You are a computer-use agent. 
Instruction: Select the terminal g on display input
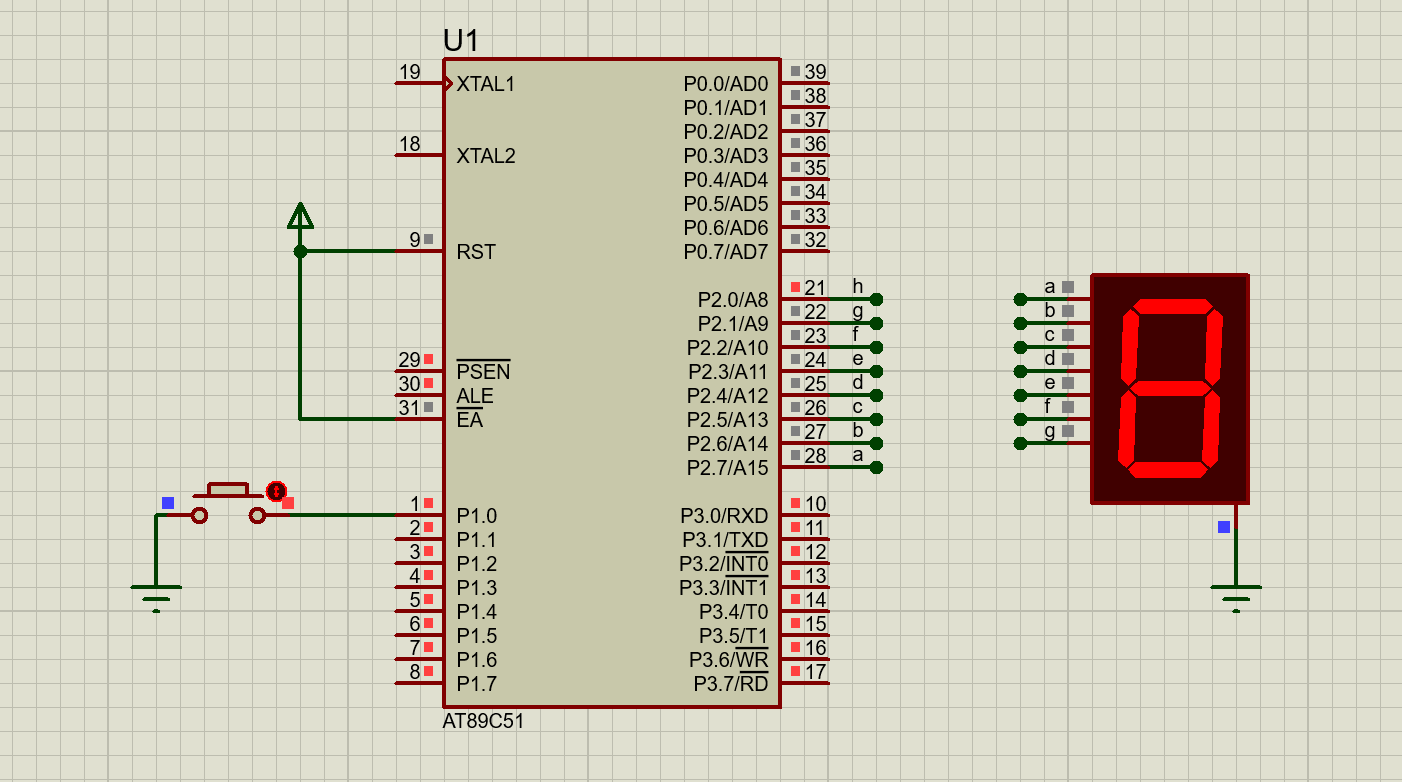point(1020,443)
